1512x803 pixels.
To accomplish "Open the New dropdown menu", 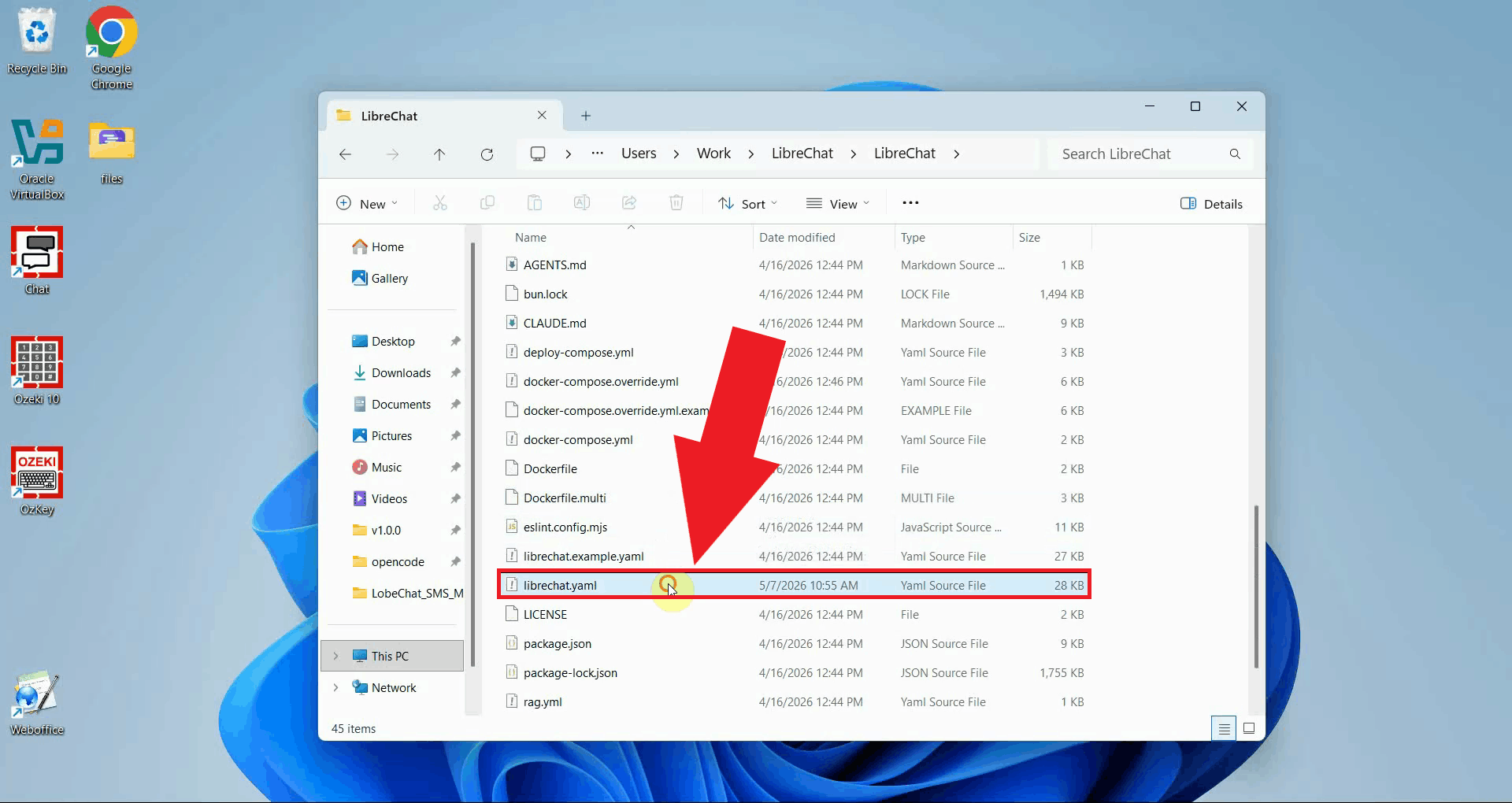I will pos(367,203).
